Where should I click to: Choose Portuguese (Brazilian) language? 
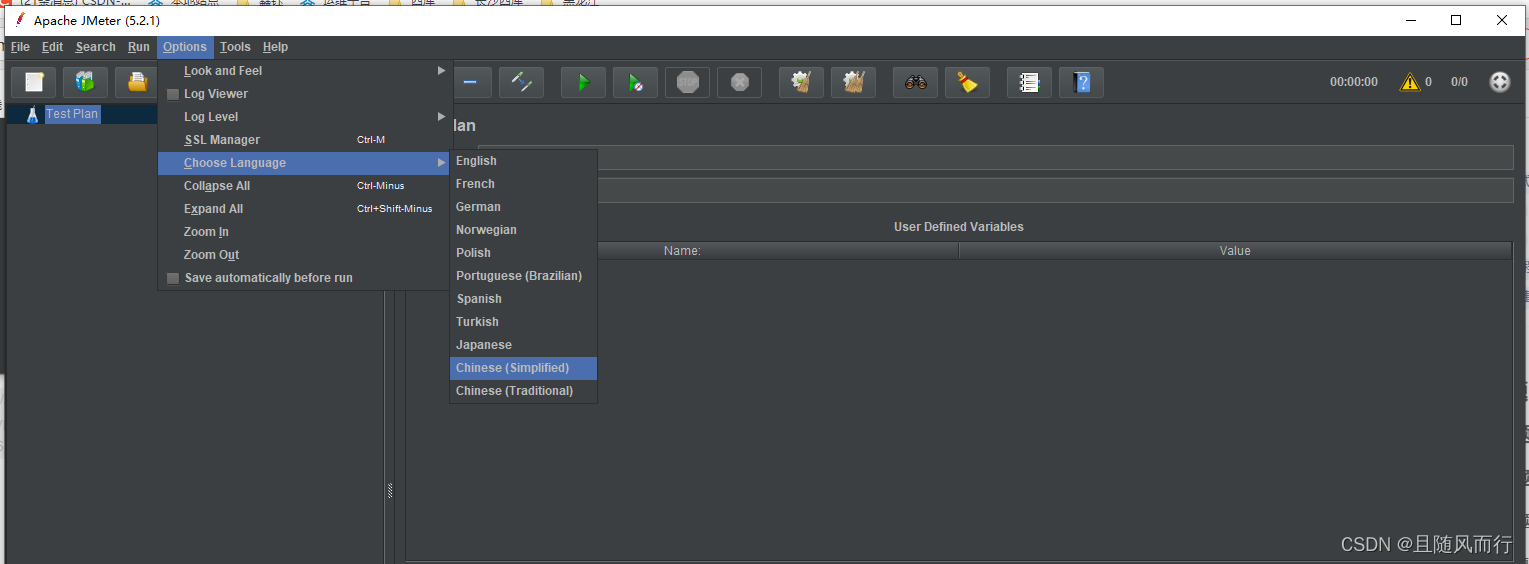(x=523, y=276)
